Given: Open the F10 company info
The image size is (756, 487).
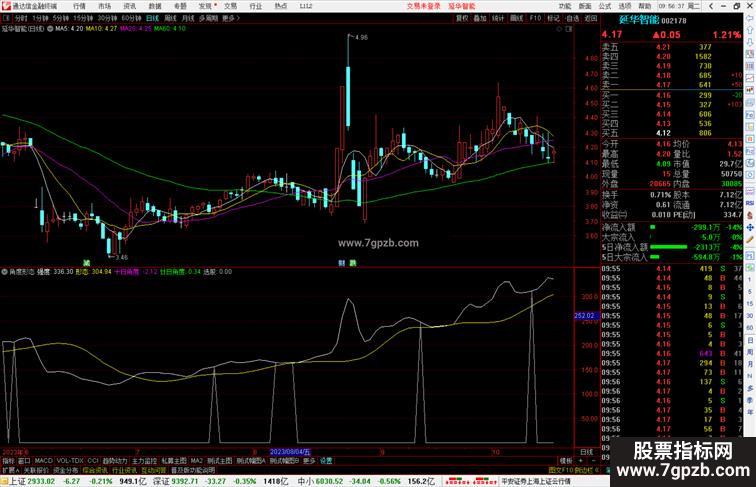Looking at the screenshot, I should tap(535, 18).
